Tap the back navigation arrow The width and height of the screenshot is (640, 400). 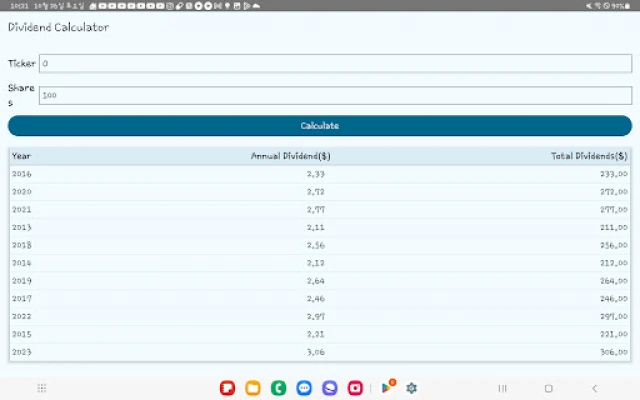[x=595, y=388]
